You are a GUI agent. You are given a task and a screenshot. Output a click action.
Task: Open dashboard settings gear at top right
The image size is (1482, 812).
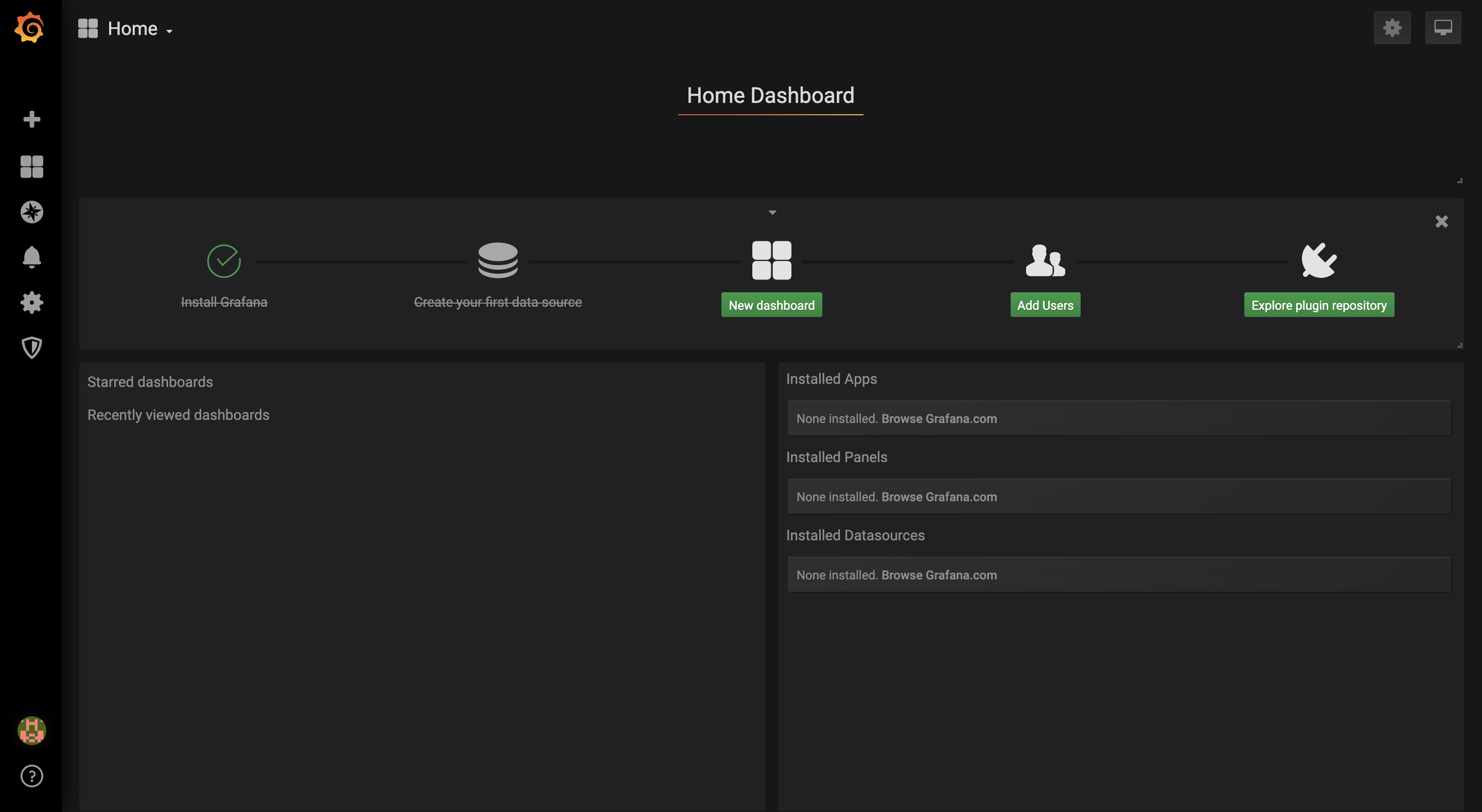[x=1391, y=28]
